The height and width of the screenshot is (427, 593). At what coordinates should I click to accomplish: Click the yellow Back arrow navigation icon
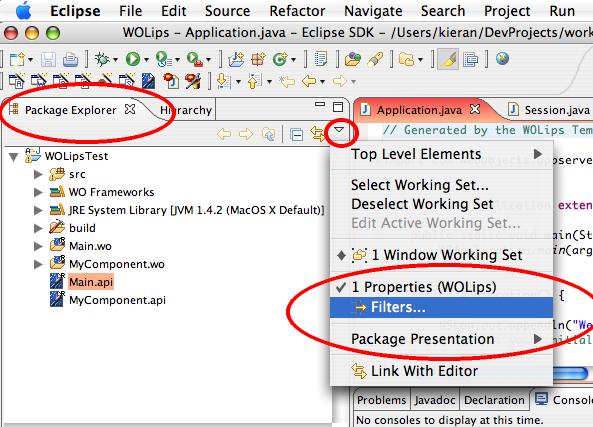(309, 81)
